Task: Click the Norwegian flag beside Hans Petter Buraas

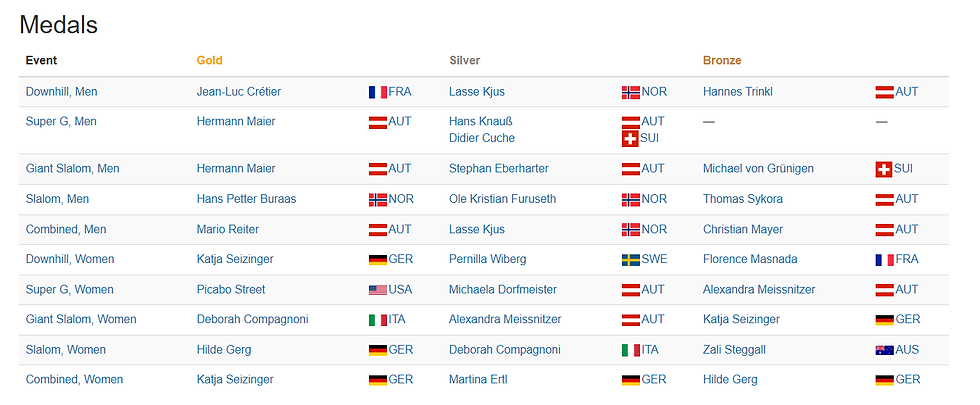Action: click(377, 199)
